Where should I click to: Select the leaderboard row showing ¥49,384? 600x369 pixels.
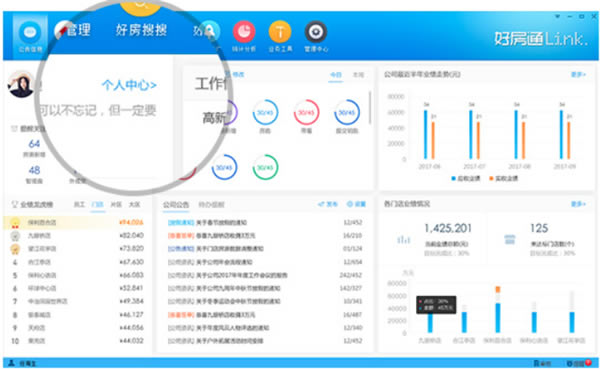click(x=77, y=301)
